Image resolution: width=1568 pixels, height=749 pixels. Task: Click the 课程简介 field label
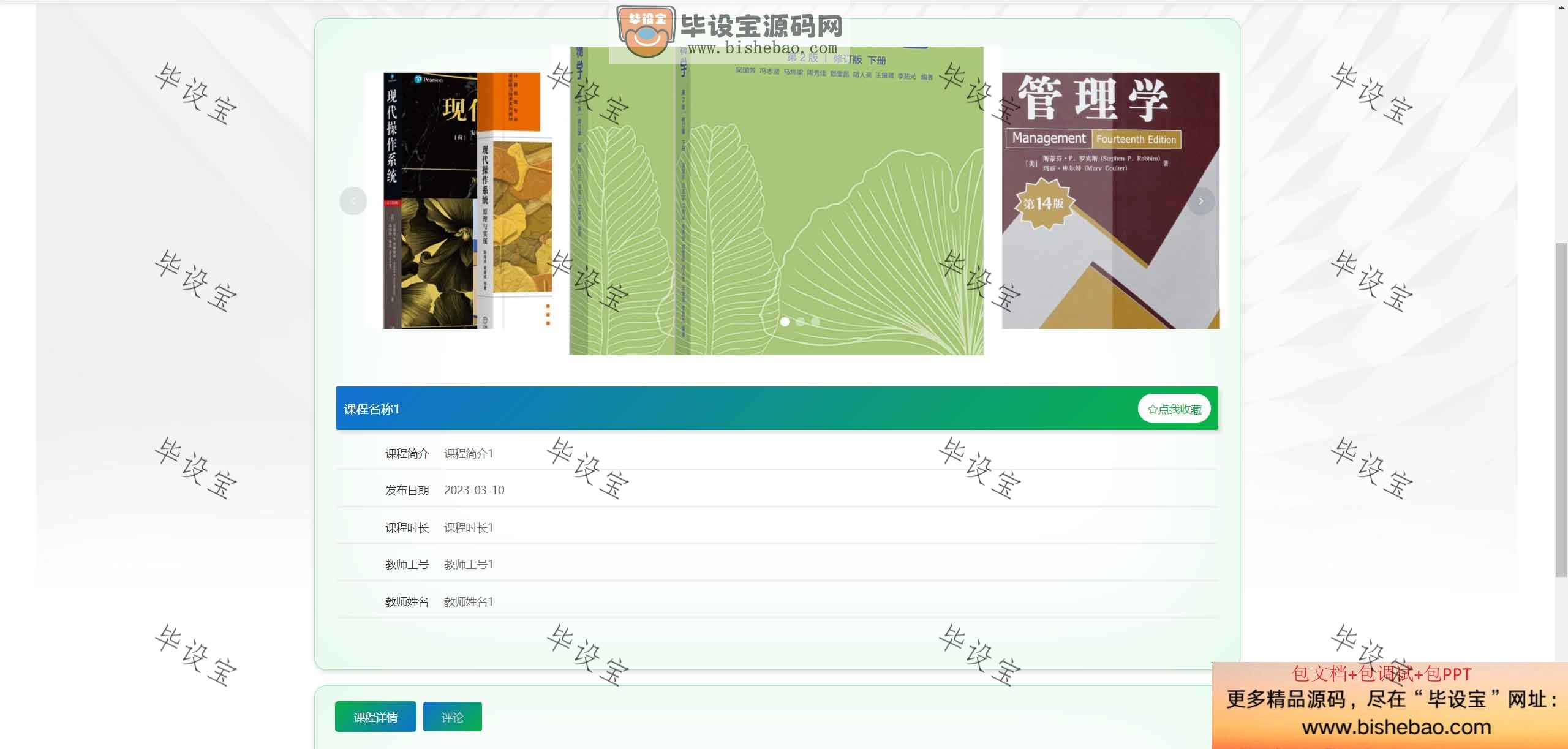pyautogui.click(x=407, y=454)
